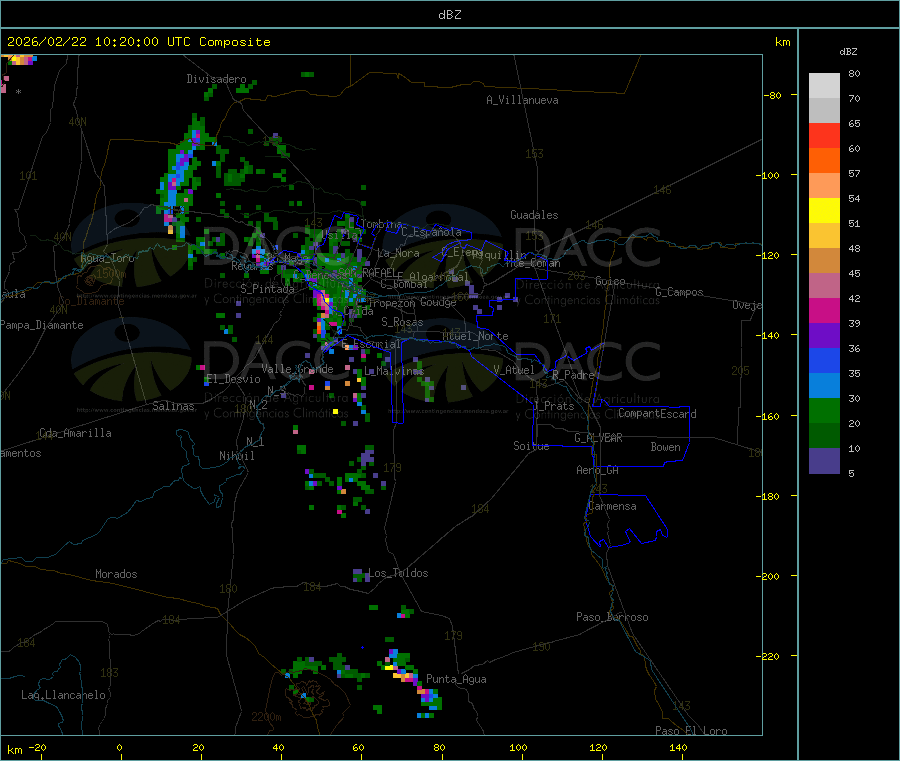The height and width of the screenshot is (761, 900).
Task: Click the '140' tick on bottom axis
Action: [x=678, y=747]
